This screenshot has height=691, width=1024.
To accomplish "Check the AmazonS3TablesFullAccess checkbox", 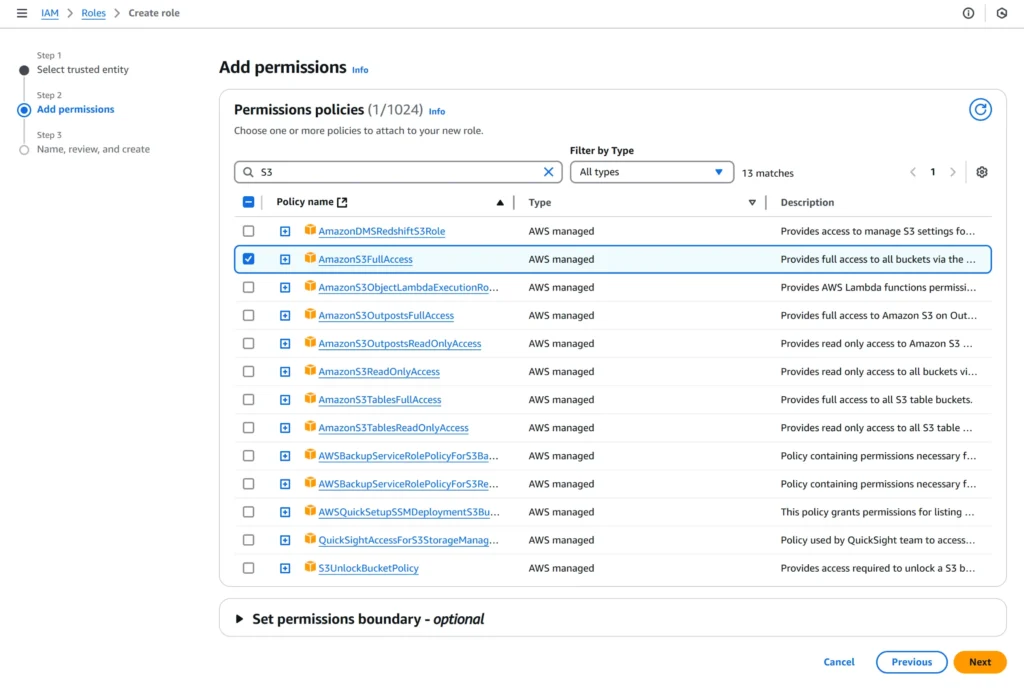I will coord(248,399).
